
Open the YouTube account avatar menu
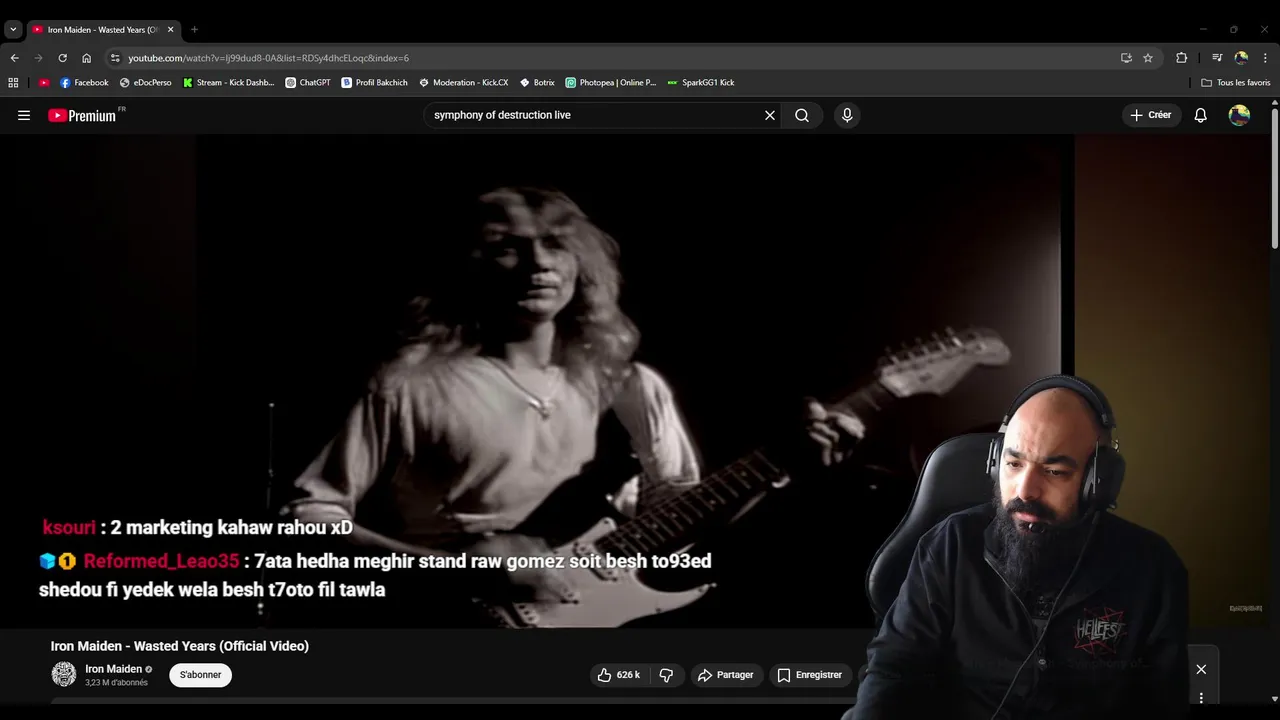pos(1239,115)
